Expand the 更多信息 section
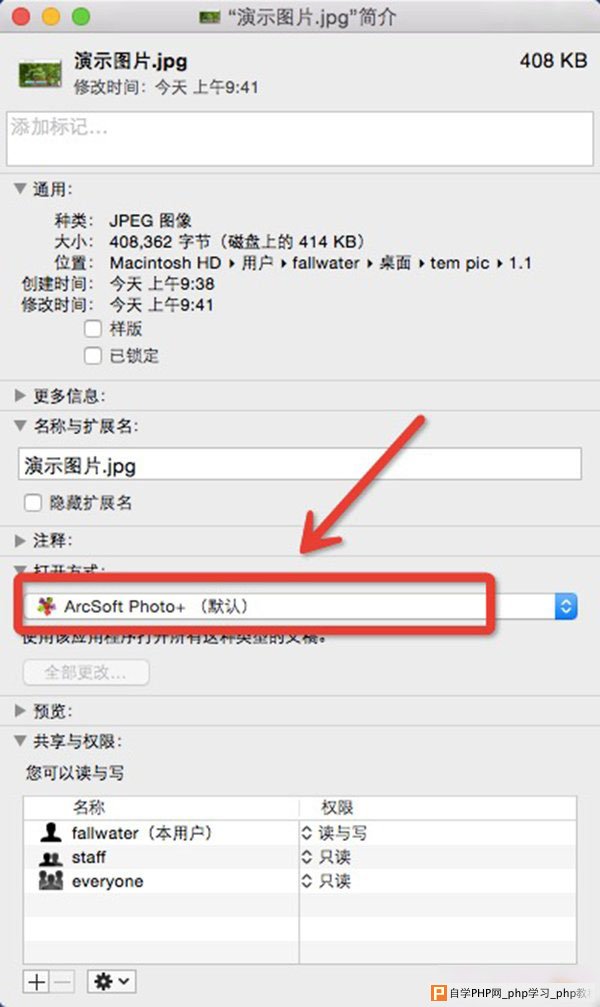This screenshot has height=1007, width=600. [20, 396]
